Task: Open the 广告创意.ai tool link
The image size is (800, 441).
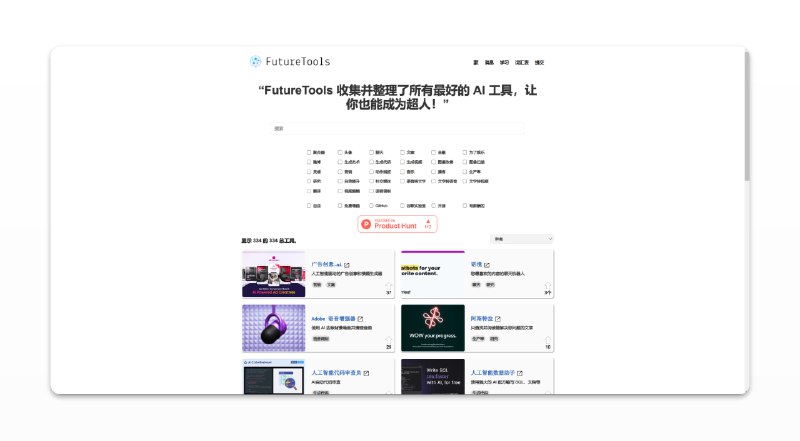Action: coord(327,264)
